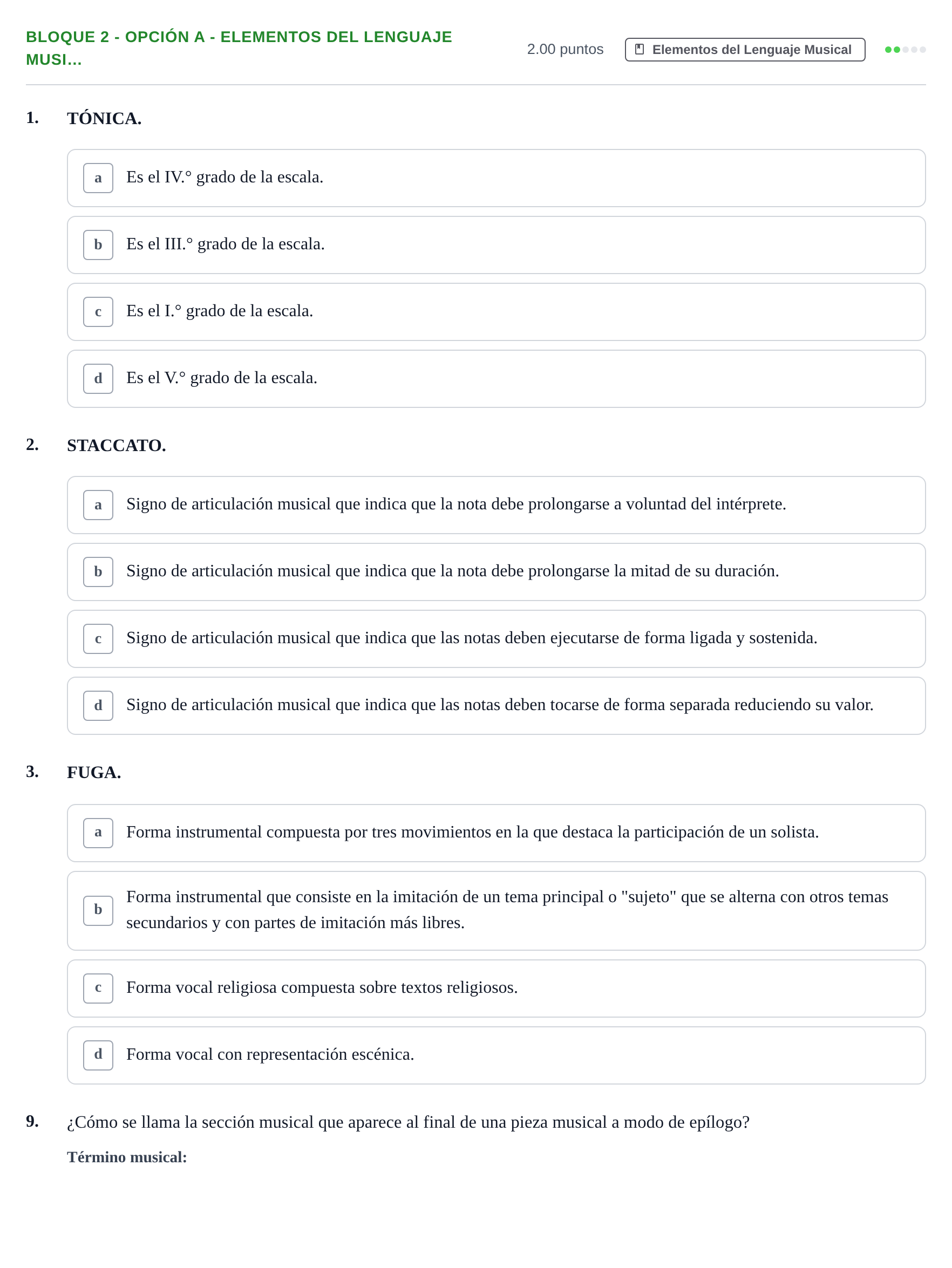Select answer a for TÓNICA question

(x=496, y=178)
